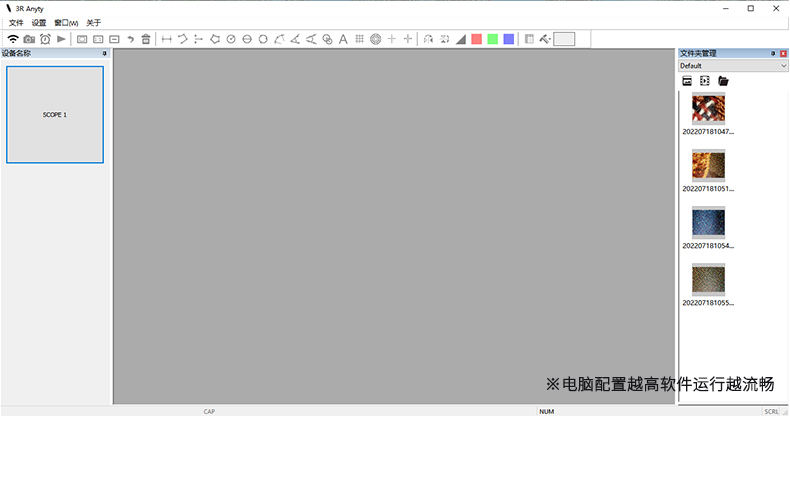Open the folder icon in file manager panel

click(723, 81)
